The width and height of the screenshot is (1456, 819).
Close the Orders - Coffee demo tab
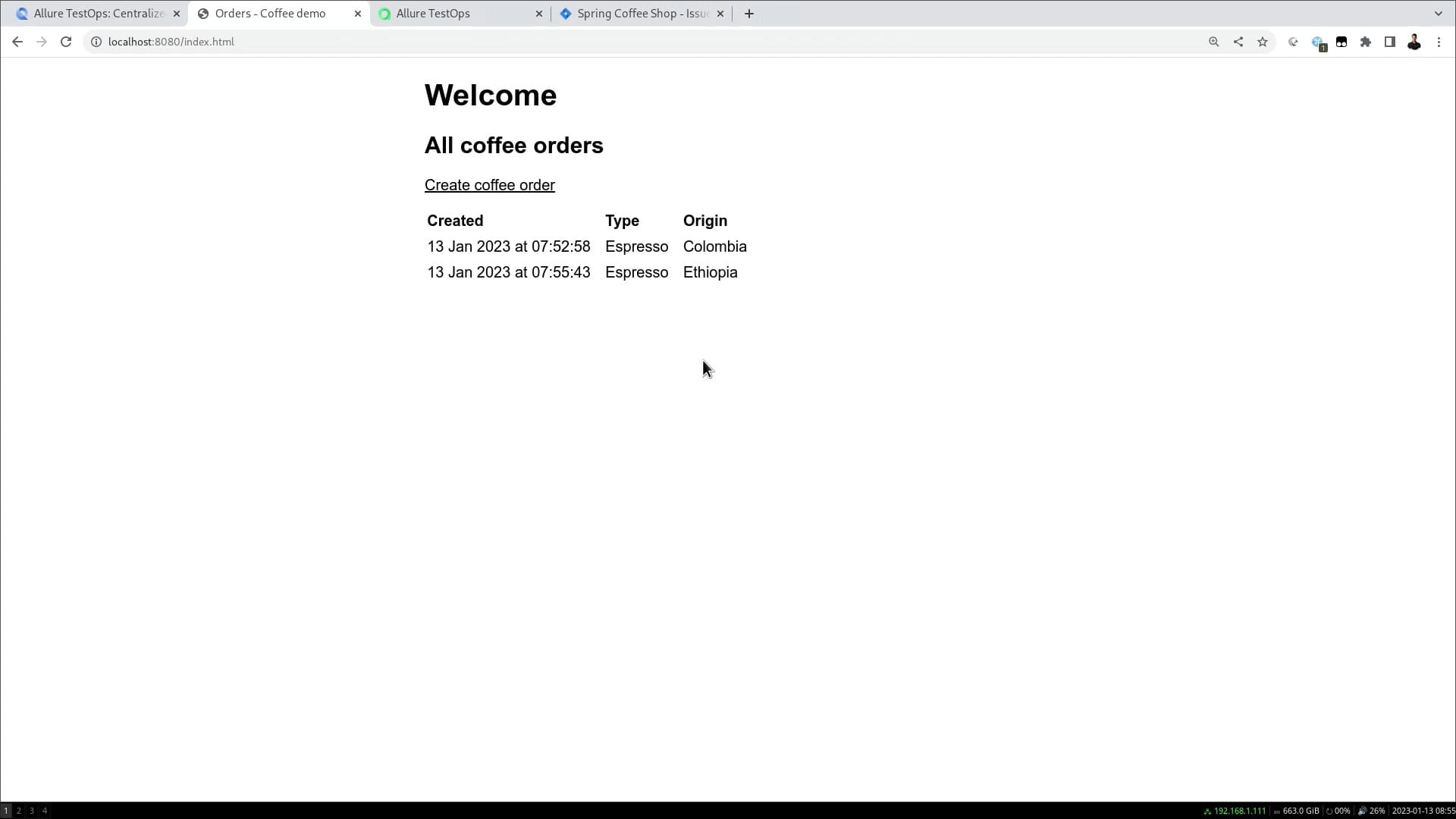[x=358, y=14]
